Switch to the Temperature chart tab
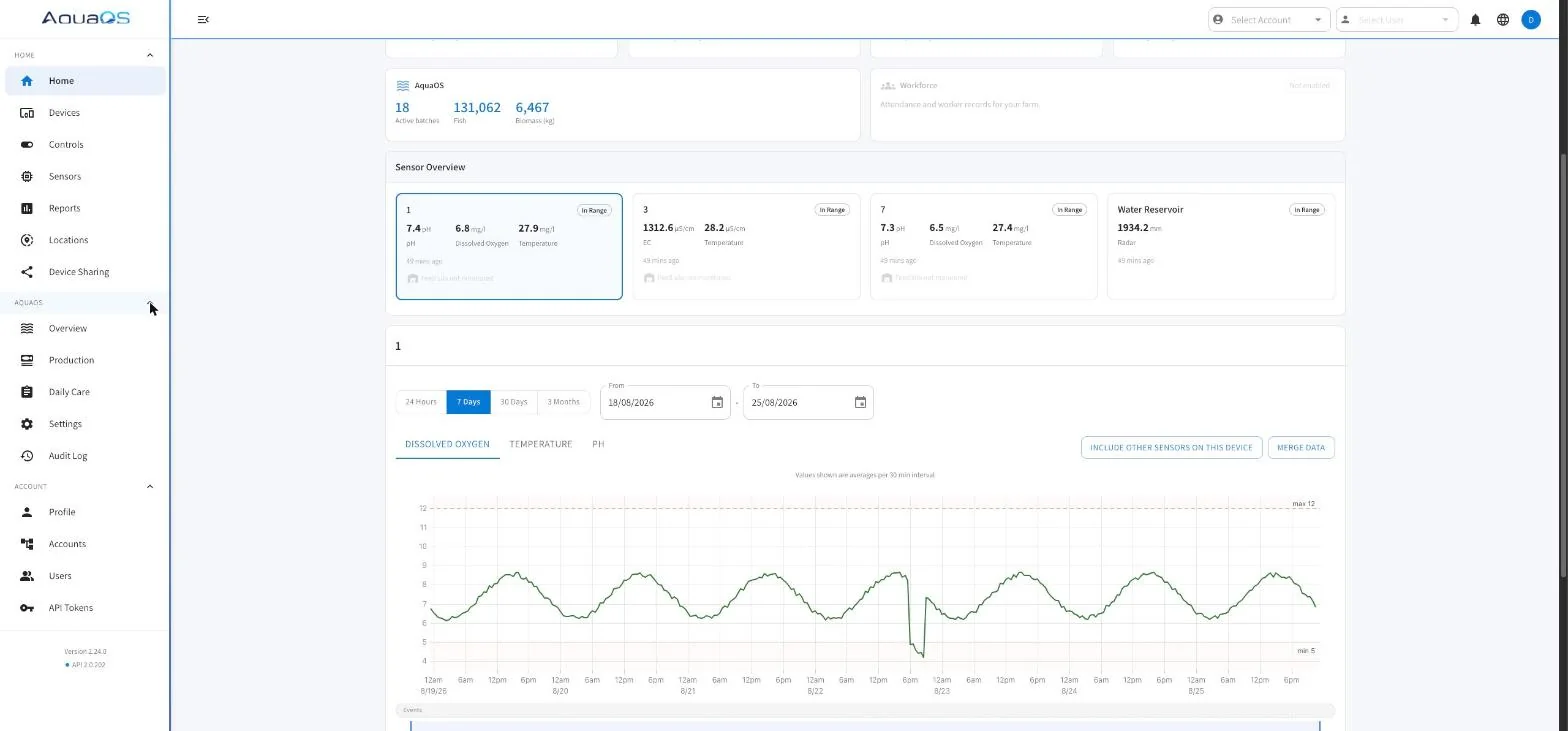Screen dimensions: 1568x731 (x=541, y=444)
